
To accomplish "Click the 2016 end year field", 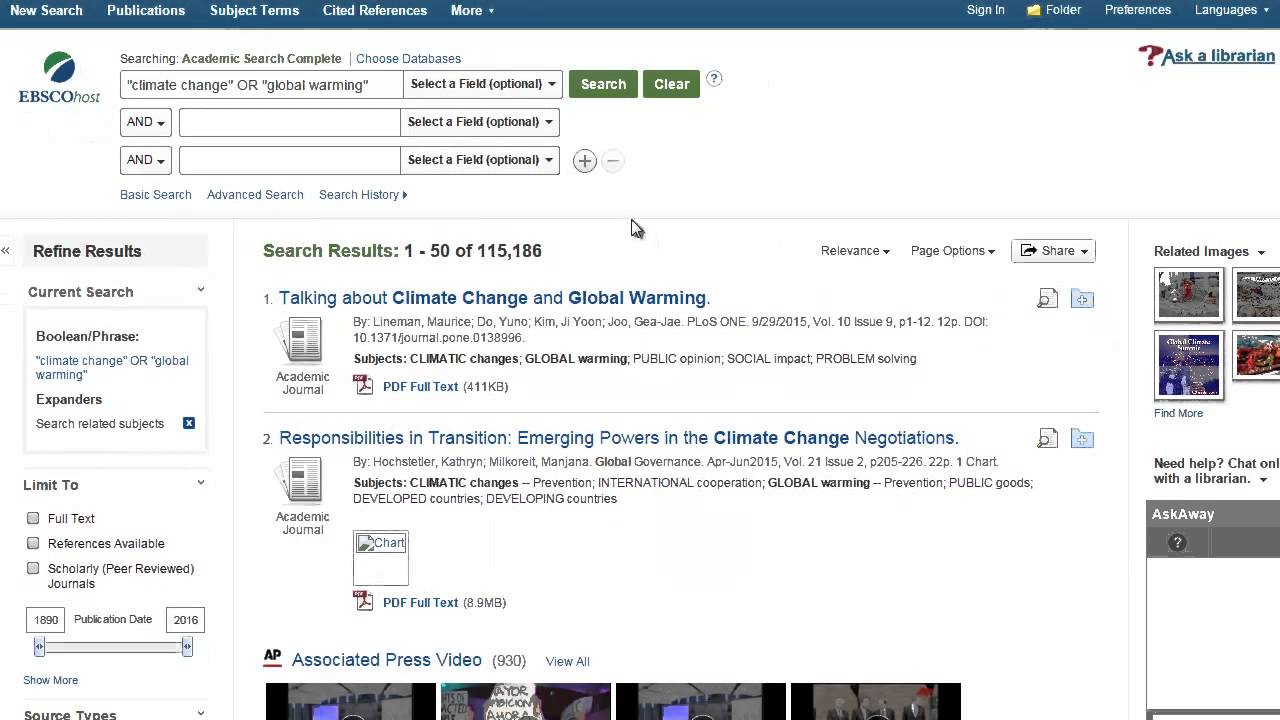I will (x=185, y=620).
